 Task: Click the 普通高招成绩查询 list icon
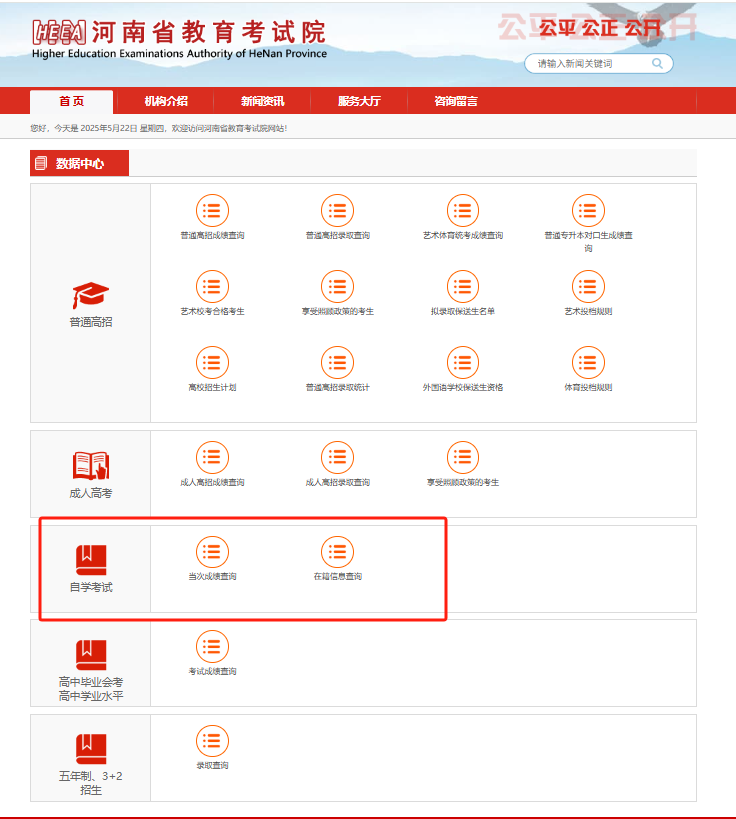(x=212, y=211)
